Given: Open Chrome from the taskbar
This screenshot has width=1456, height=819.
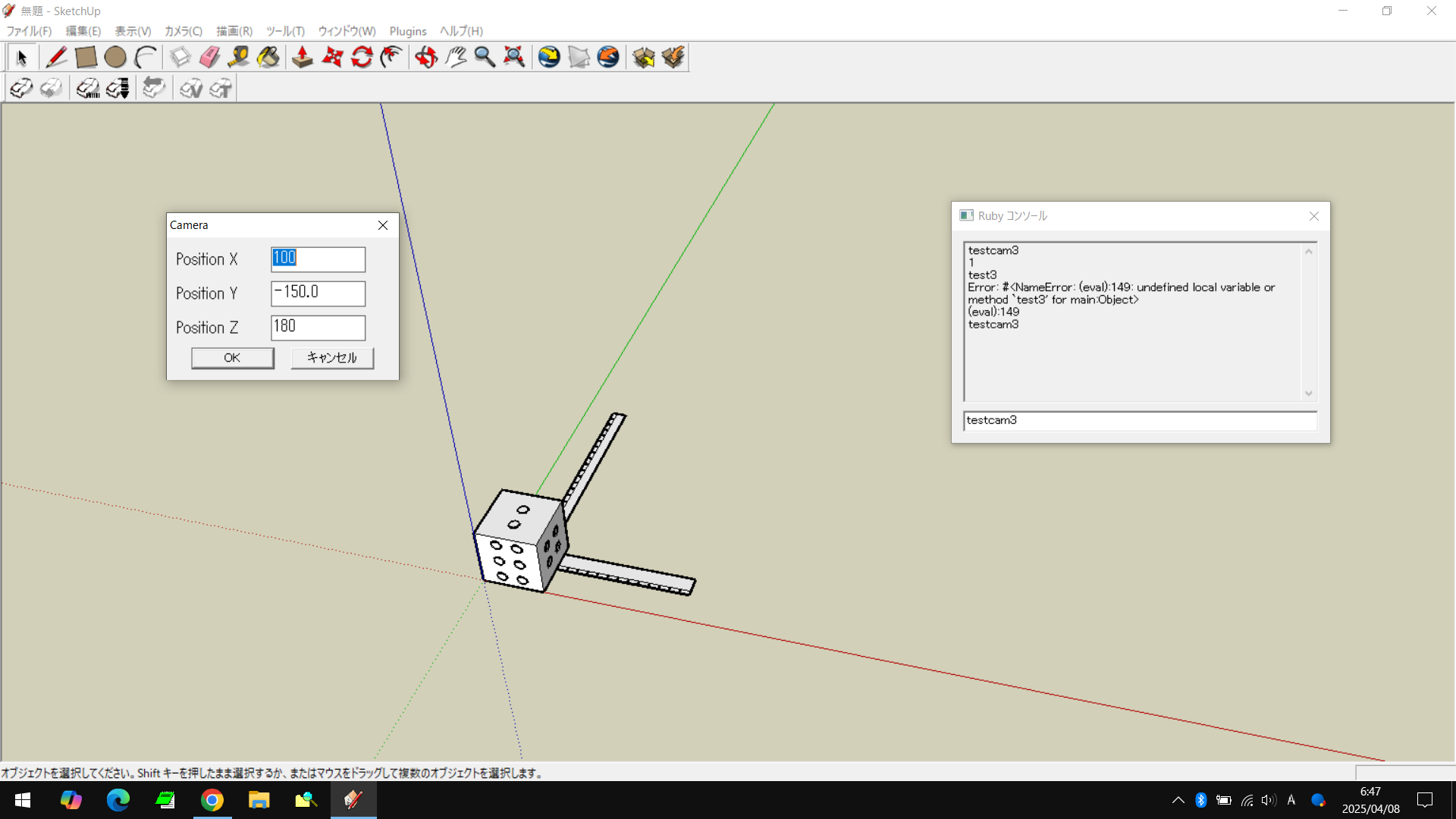Looking at the screenshot, I should tap(212, 800).
